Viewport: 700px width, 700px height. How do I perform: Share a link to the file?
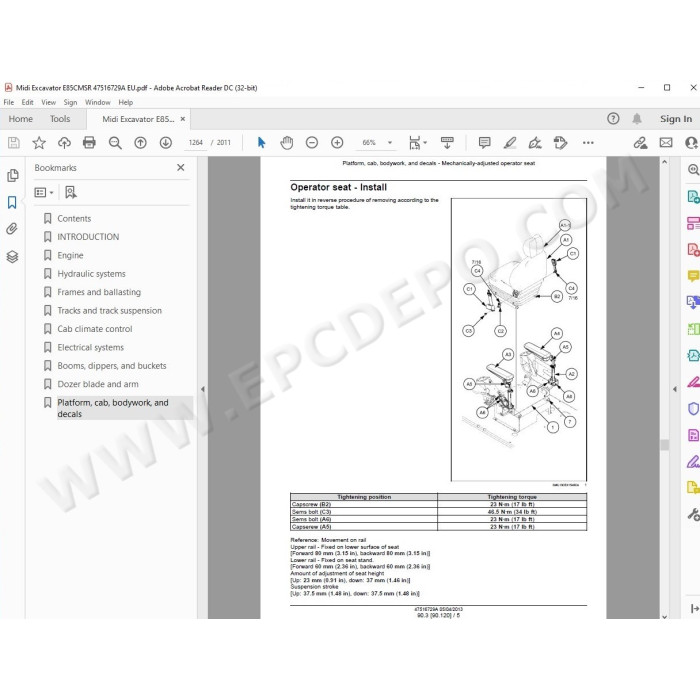(641, 143)
